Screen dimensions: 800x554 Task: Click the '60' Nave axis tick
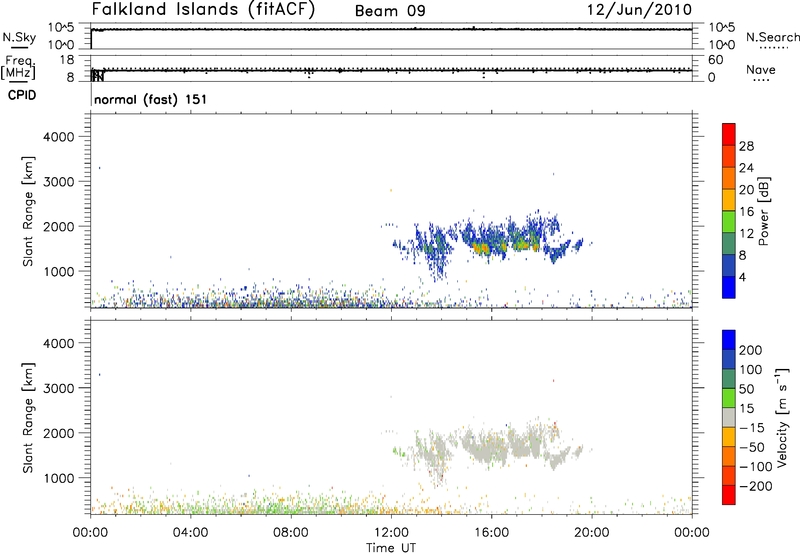tap(716, 60)
